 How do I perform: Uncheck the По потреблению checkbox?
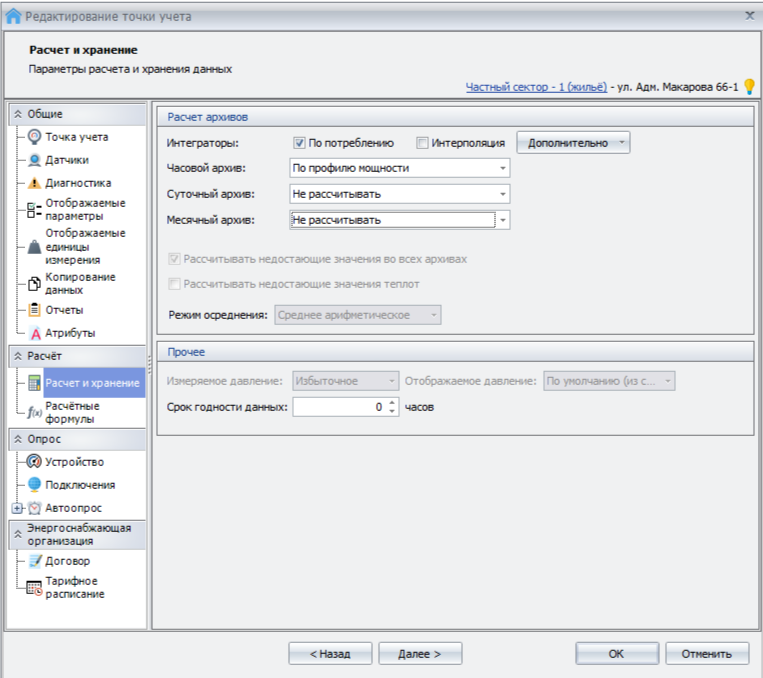(299, 143)
